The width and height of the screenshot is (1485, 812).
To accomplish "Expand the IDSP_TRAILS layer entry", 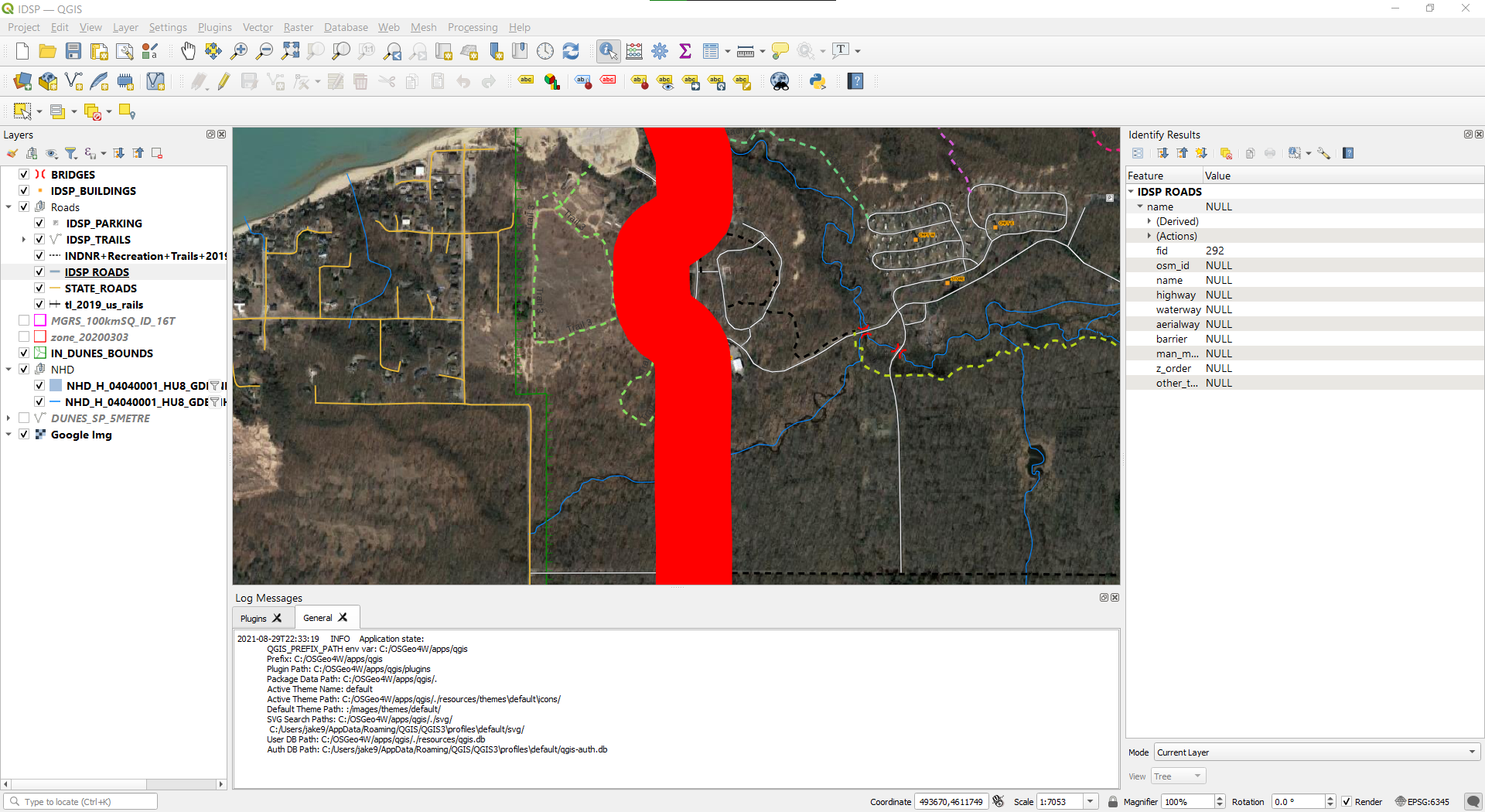I will pyautogui.click(x=24, y=239).
